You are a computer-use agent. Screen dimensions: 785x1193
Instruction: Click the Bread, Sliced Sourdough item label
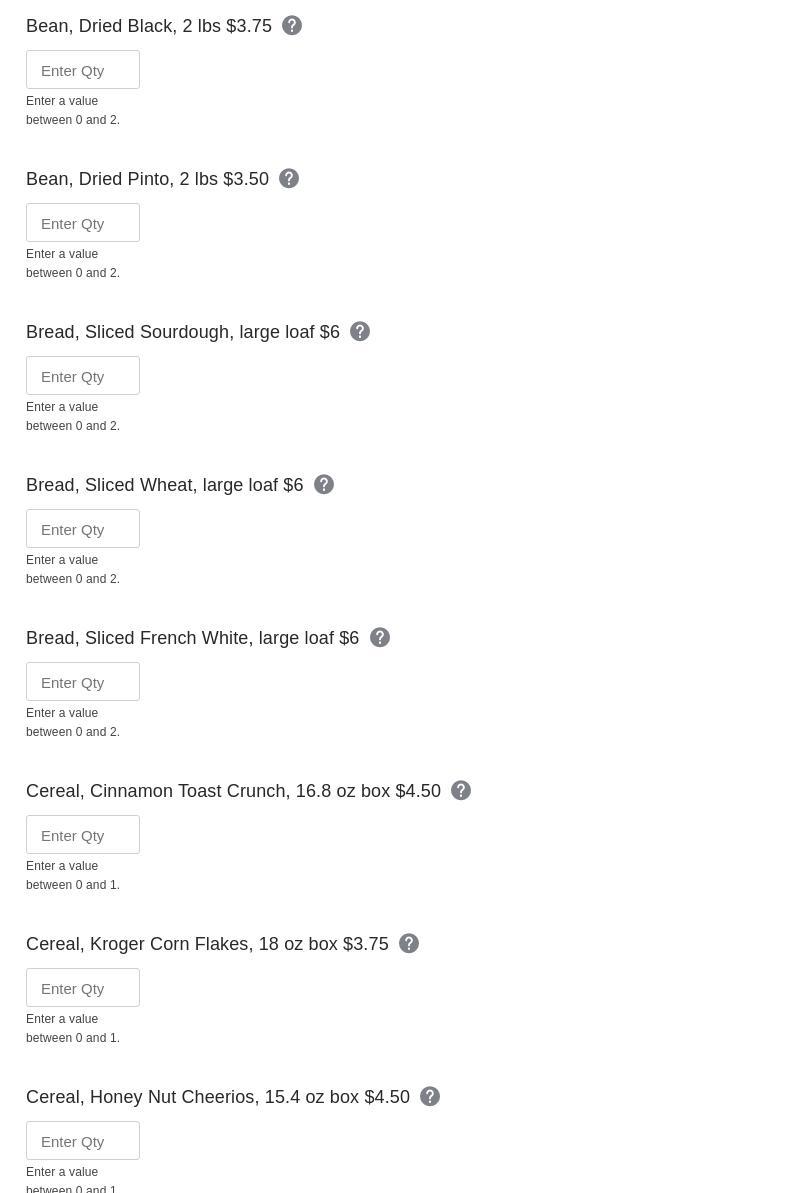pos(183,332)
